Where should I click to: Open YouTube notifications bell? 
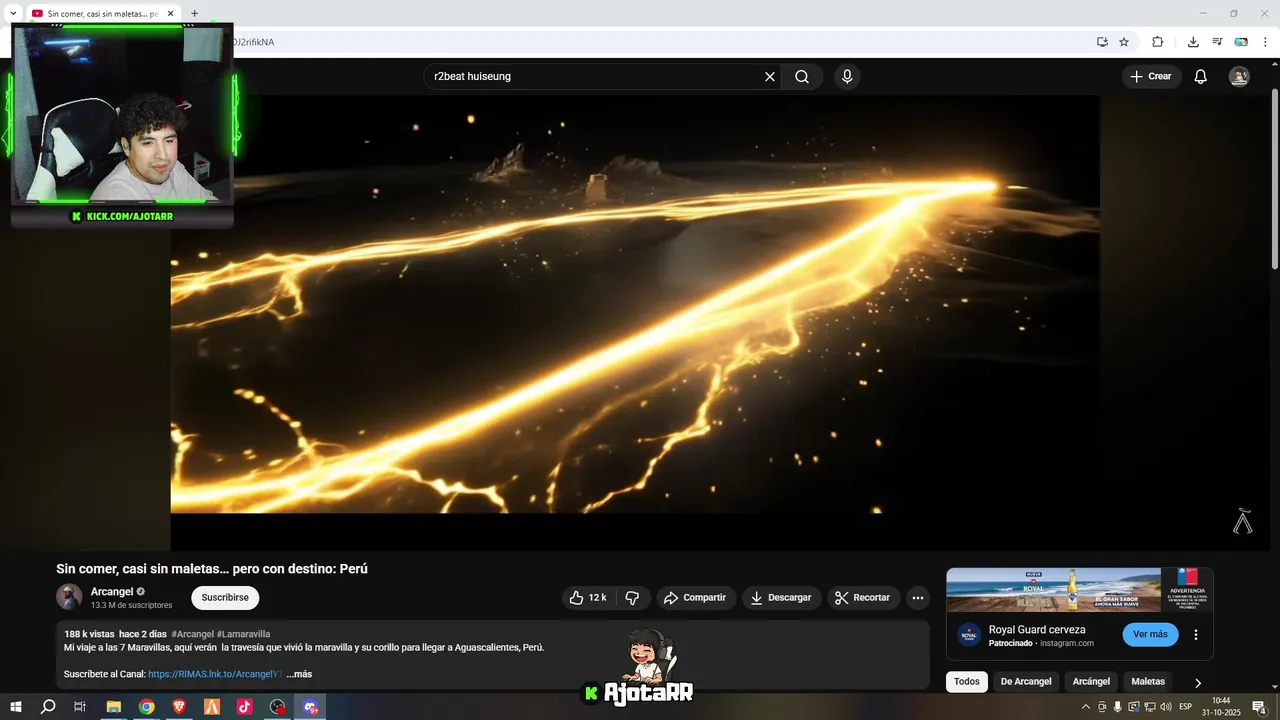[x=1201, y=77]
